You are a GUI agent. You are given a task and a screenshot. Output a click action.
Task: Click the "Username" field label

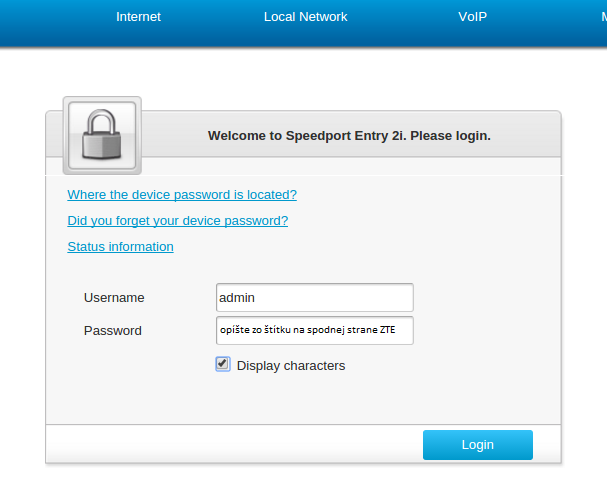pyautogui.click(x=114, y=297)
